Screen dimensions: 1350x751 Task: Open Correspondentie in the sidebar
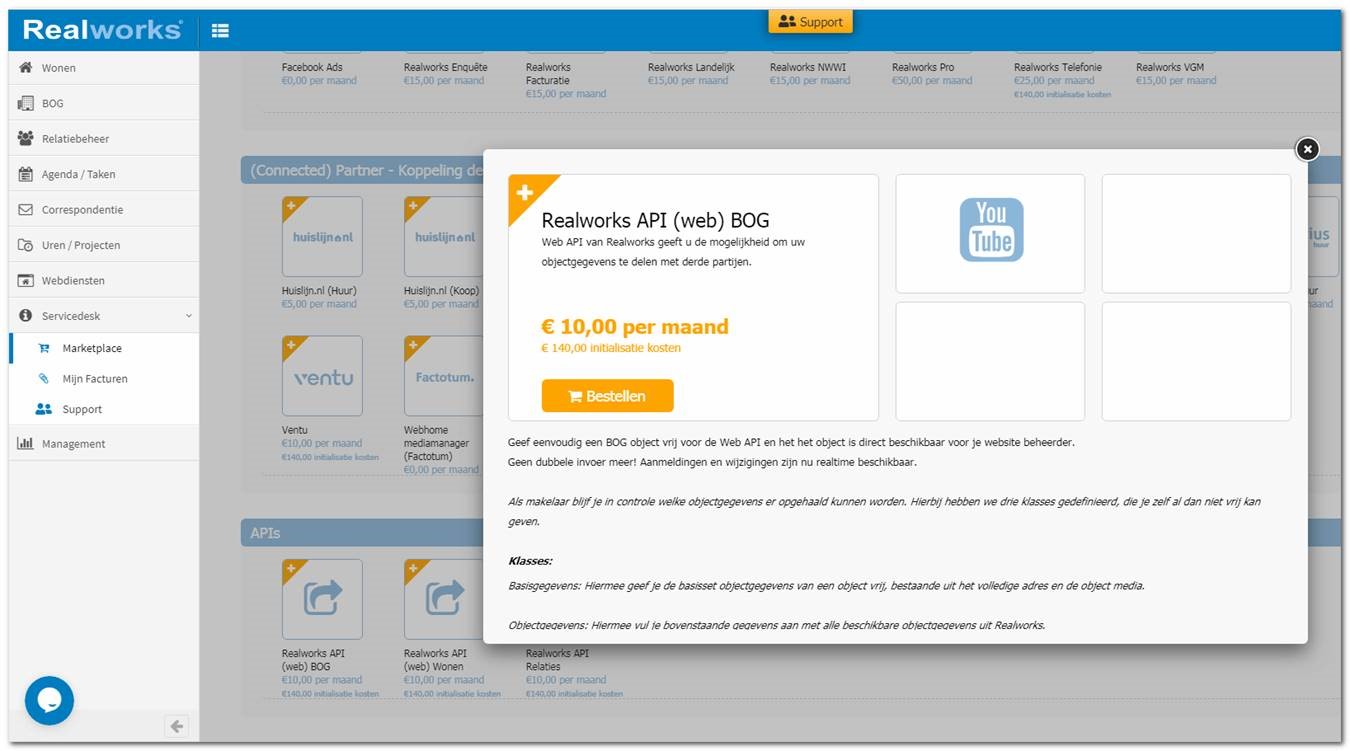[103, 210]
